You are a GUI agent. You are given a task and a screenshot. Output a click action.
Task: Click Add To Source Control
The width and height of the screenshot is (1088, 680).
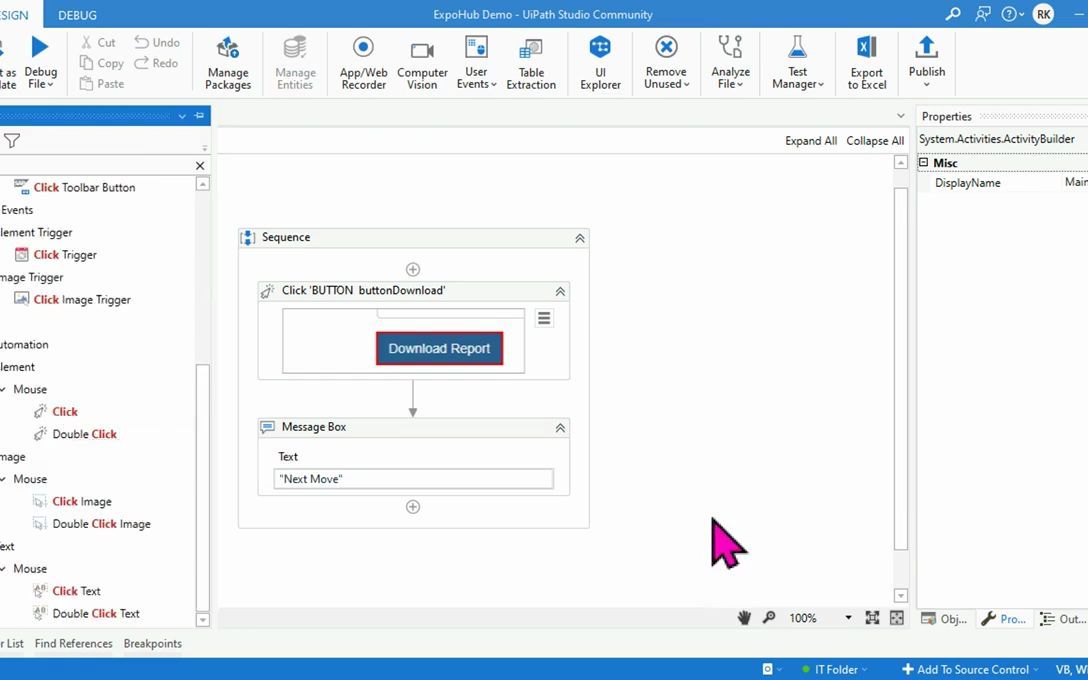click(x=969, y=670)
